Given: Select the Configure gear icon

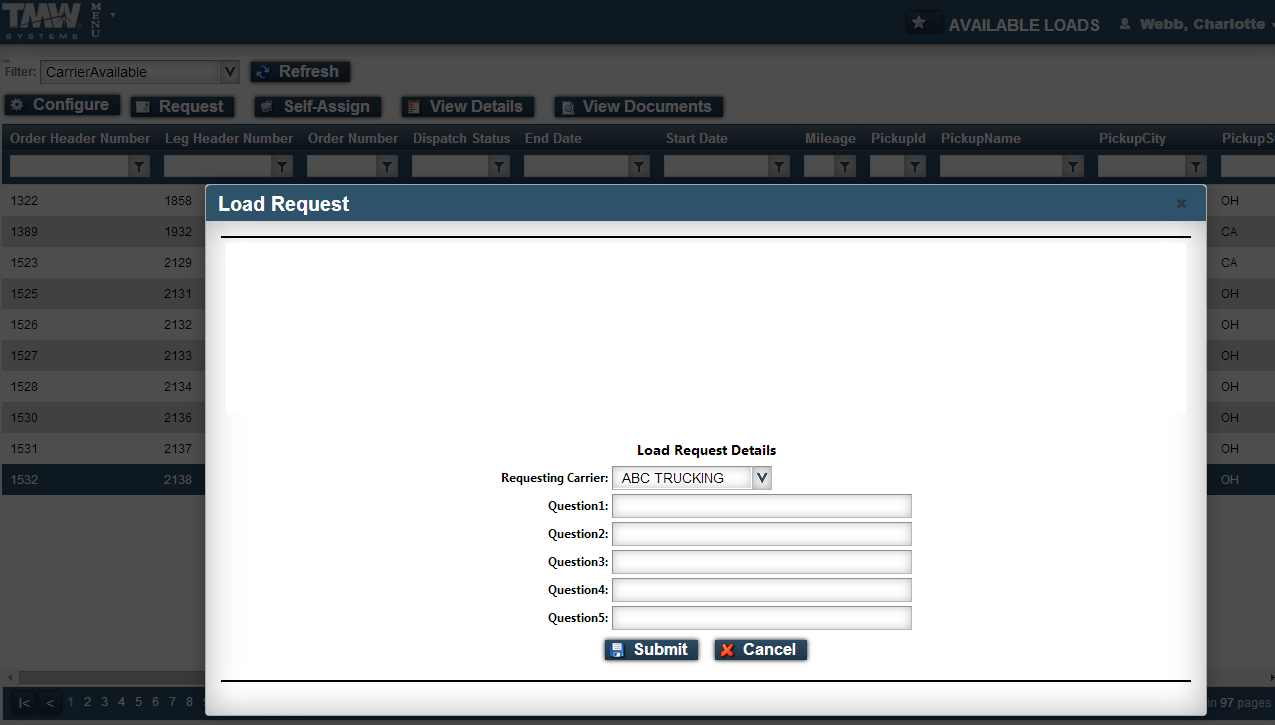Looking at the screenshot, I should tap(17, 104).
